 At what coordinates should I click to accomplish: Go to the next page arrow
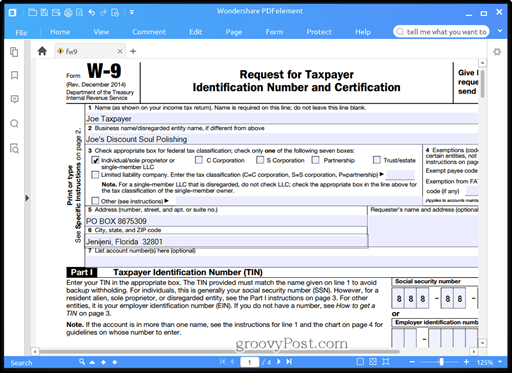(x=279, y=362)
